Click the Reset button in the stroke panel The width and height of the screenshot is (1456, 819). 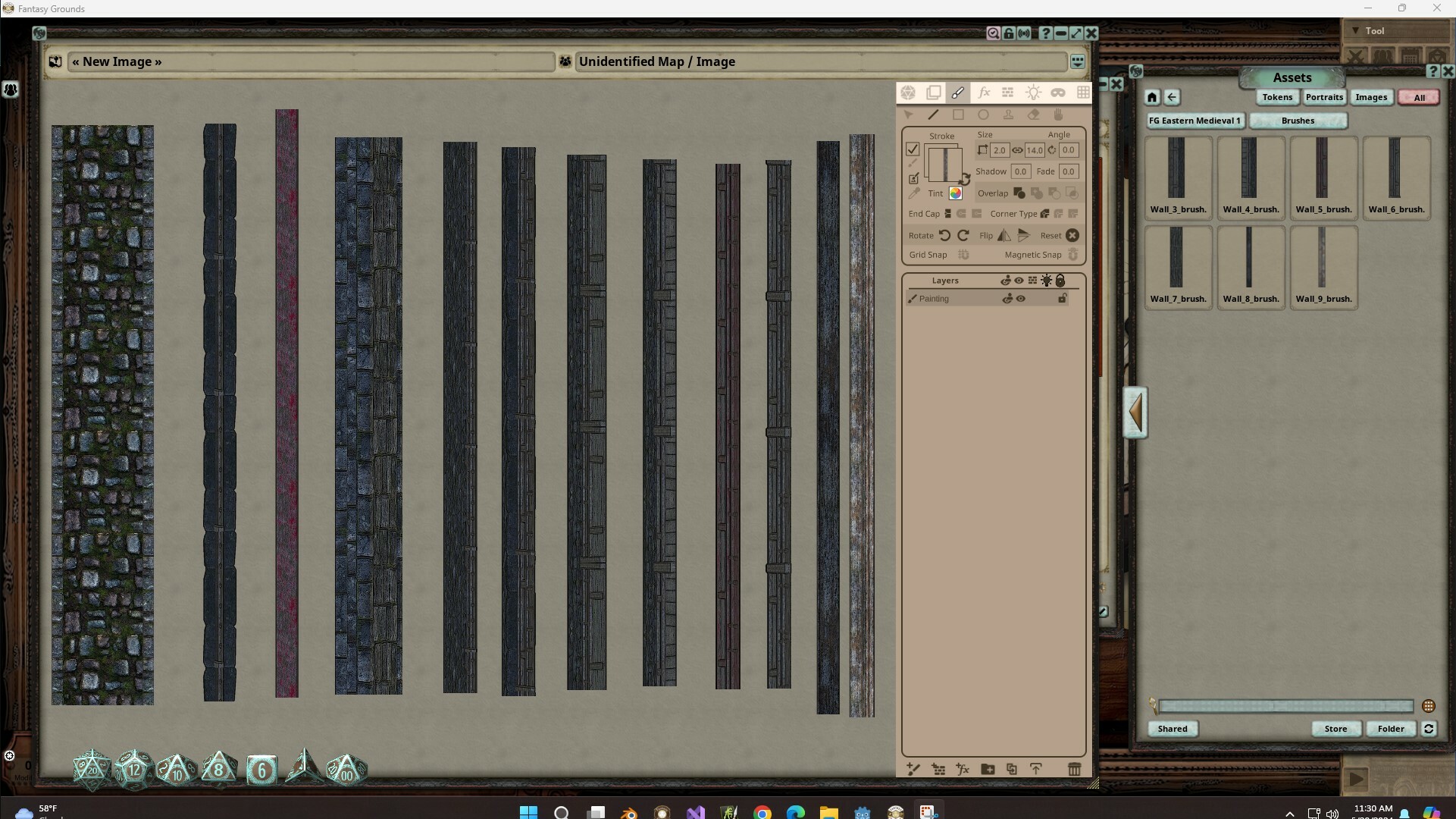tap(1072, 235)
